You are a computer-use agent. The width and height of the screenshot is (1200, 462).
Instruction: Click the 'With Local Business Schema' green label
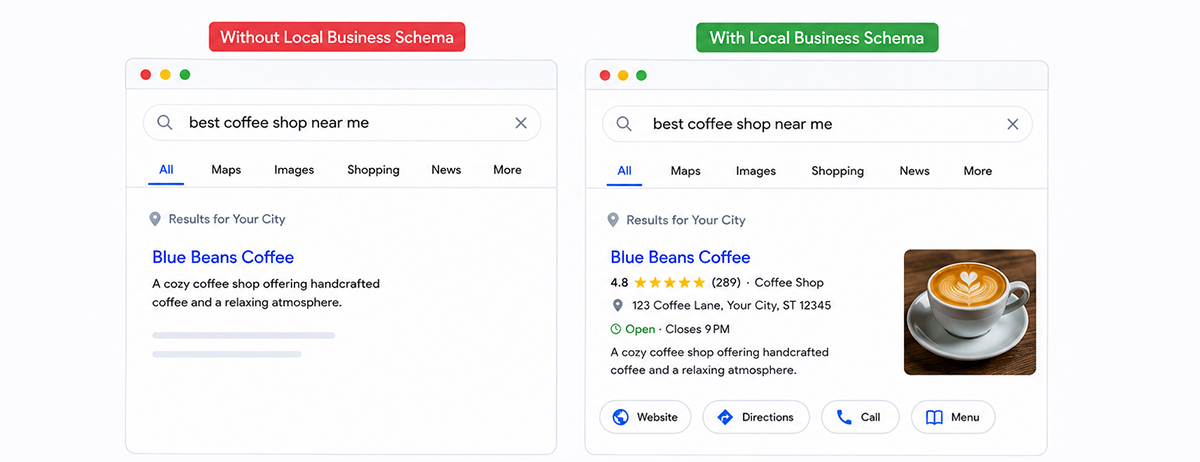[x=817, y=38]
